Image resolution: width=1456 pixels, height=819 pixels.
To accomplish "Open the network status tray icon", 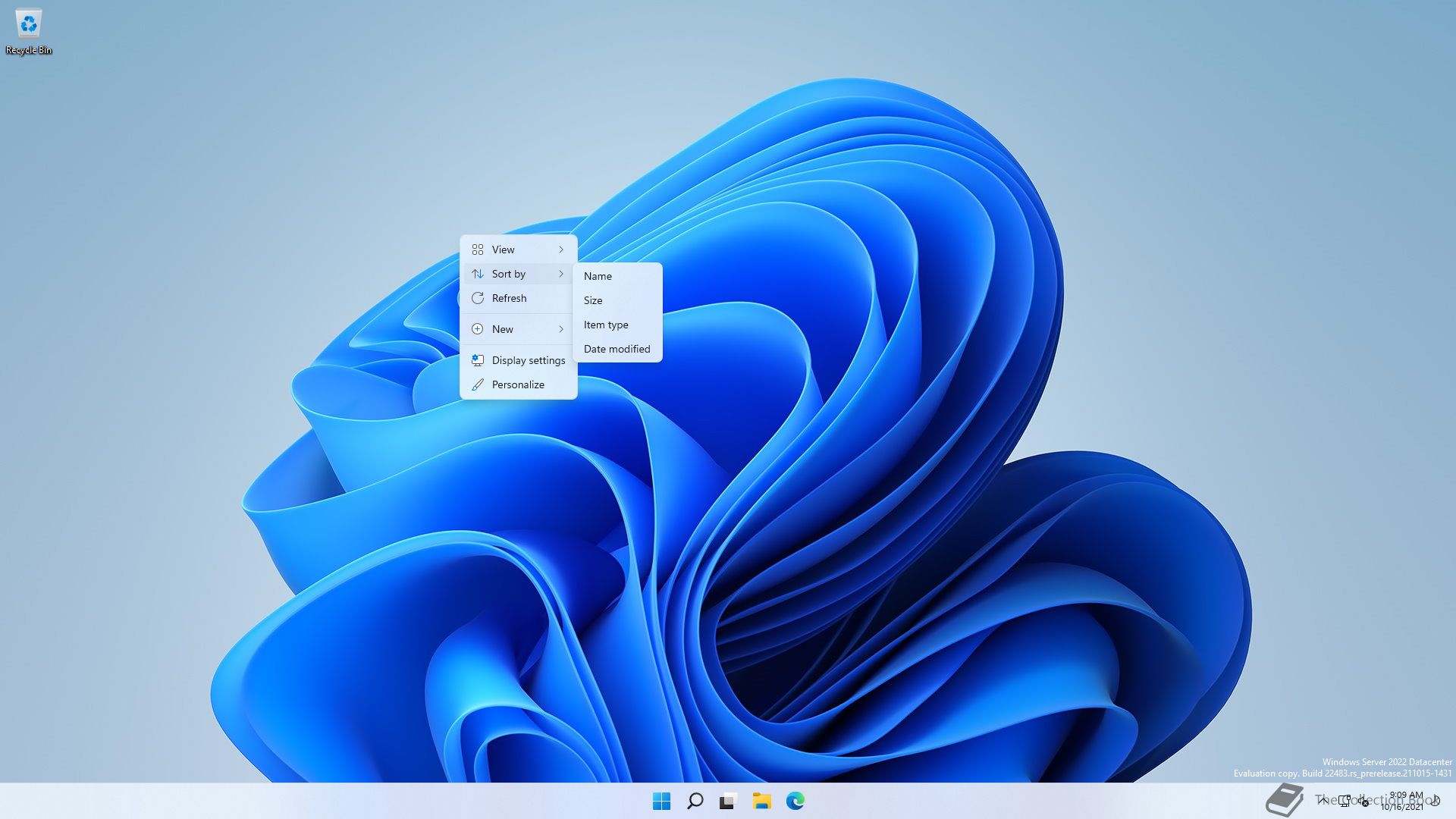I will tap(1345, 801).
